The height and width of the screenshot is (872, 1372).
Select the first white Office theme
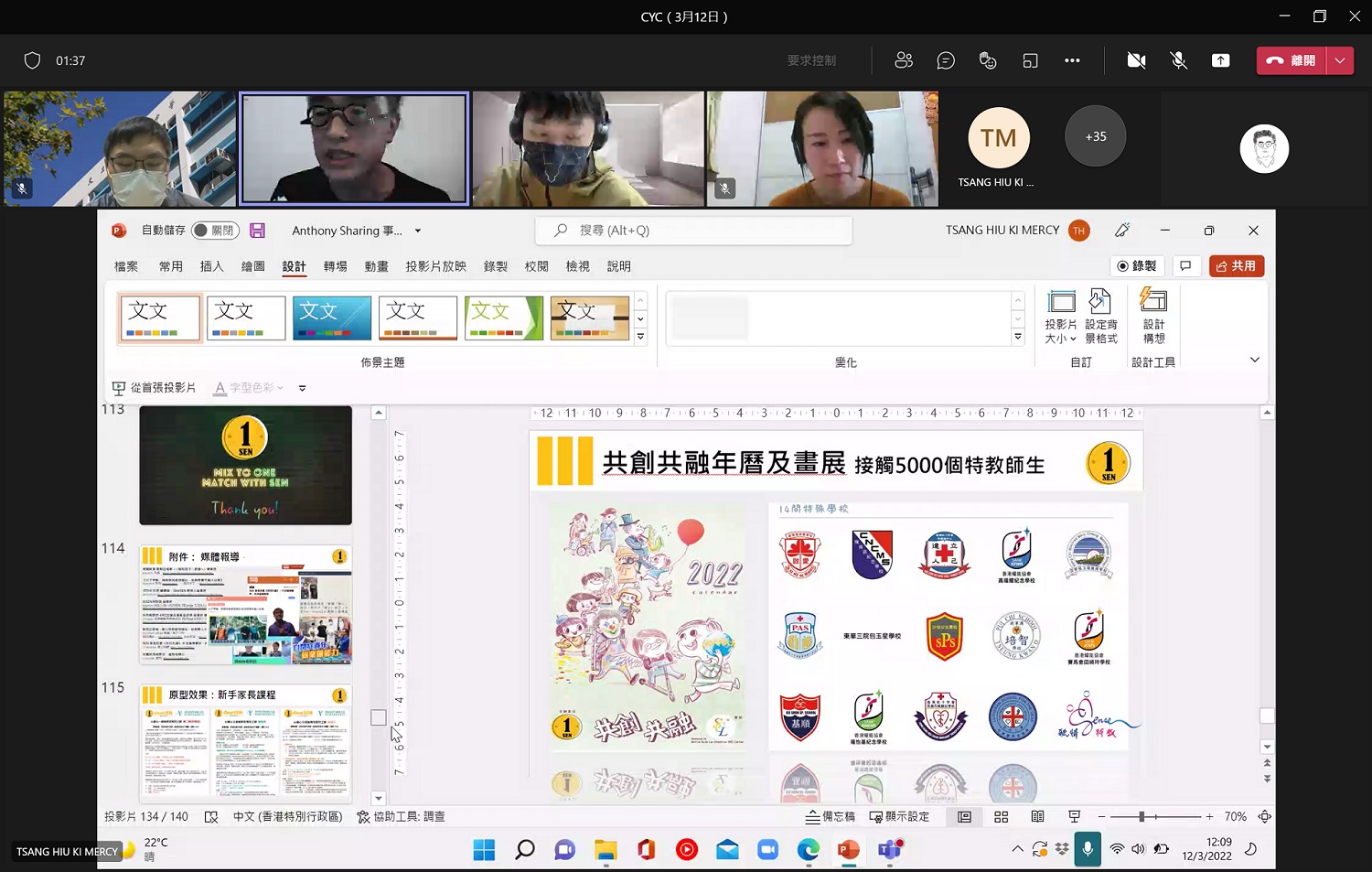pos(160,318)
